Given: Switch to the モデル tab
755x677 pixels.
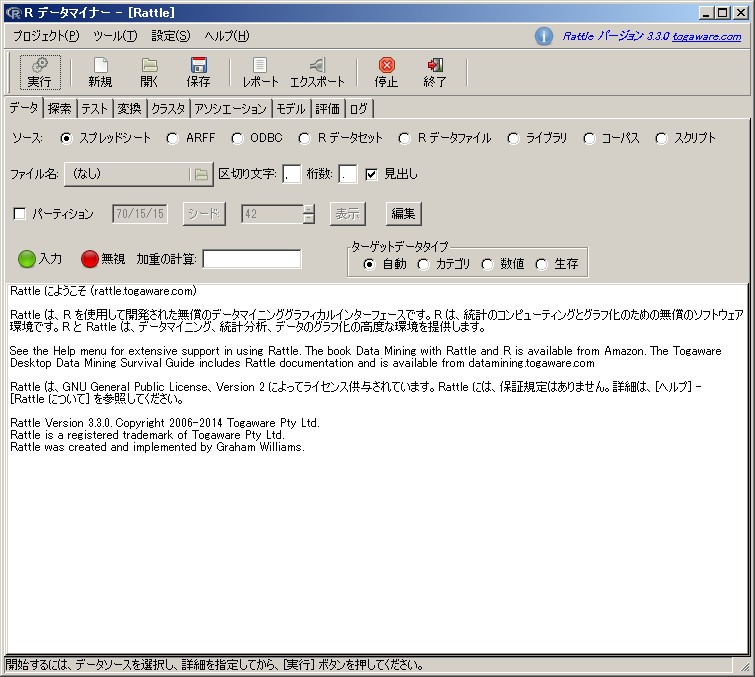Looking at the screenshot, I should (291, 109).
